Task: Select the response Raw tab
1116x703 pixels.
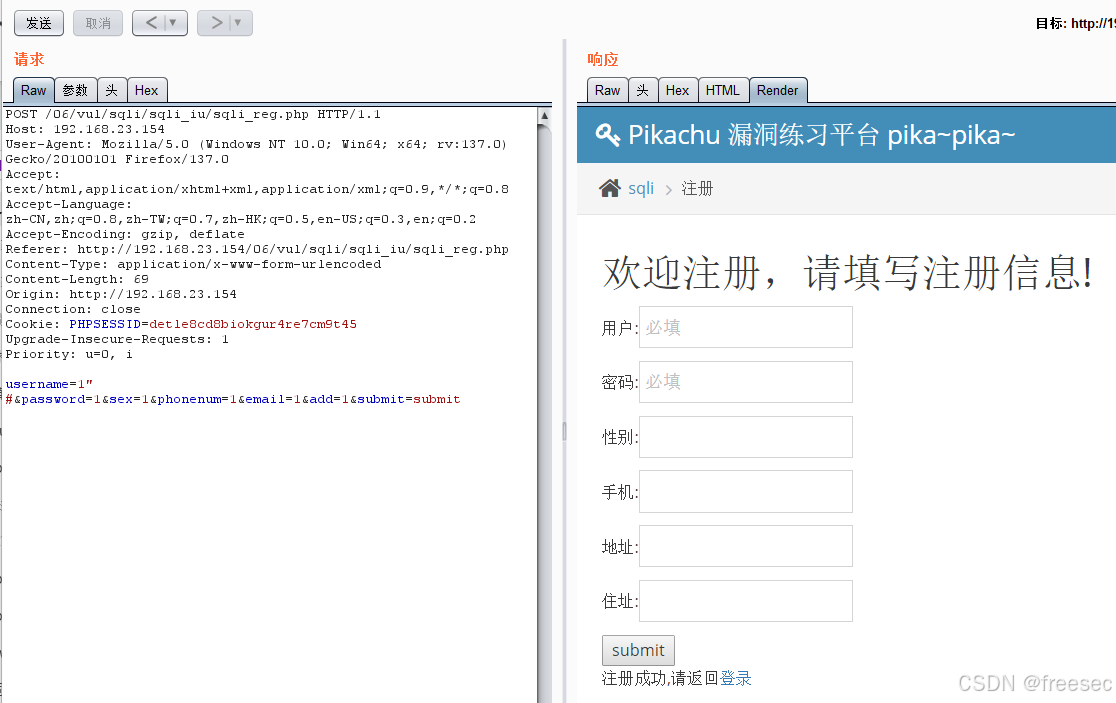Action: coord(607,90)
